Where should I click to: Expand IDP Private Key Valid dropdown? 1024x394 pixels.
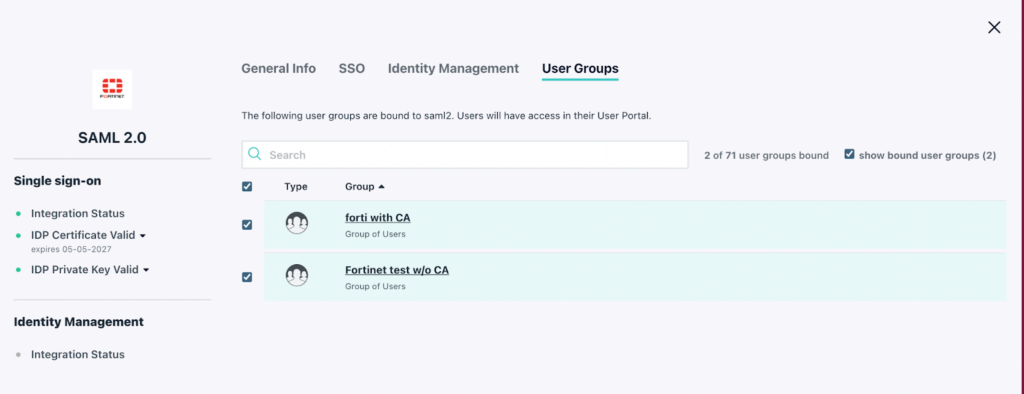click(x=146, y=270)
